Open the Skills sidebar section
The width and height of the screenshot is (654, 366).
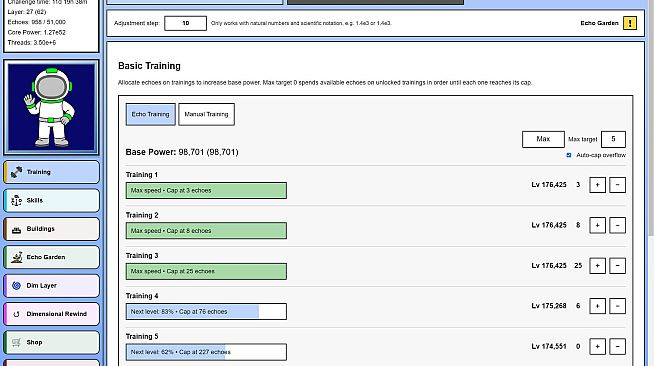52,200
